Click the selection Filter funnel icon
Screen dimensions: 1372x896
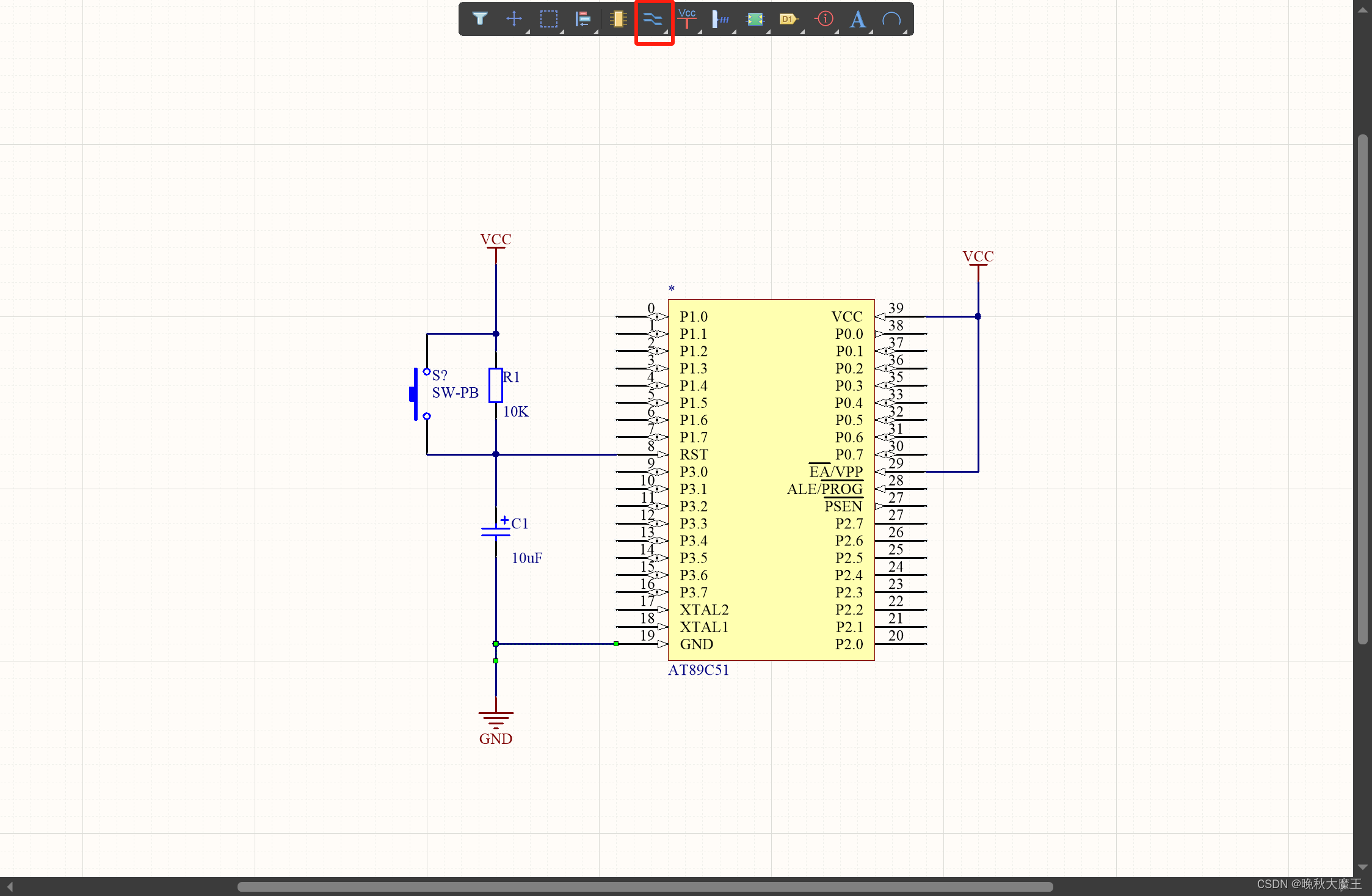pos(480,19)
